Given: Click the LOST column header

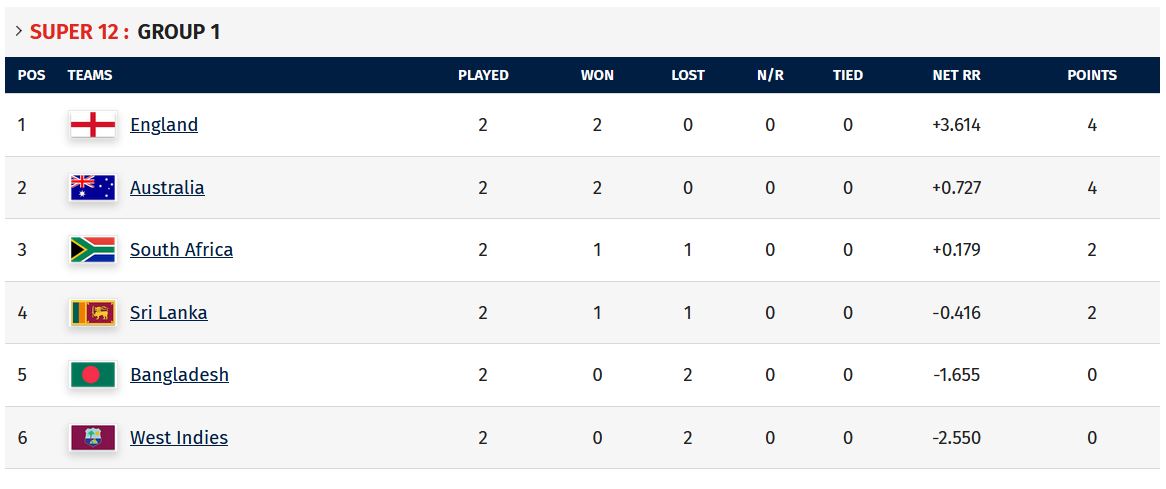Looking at the screenshot, I should tap(688, 75).
